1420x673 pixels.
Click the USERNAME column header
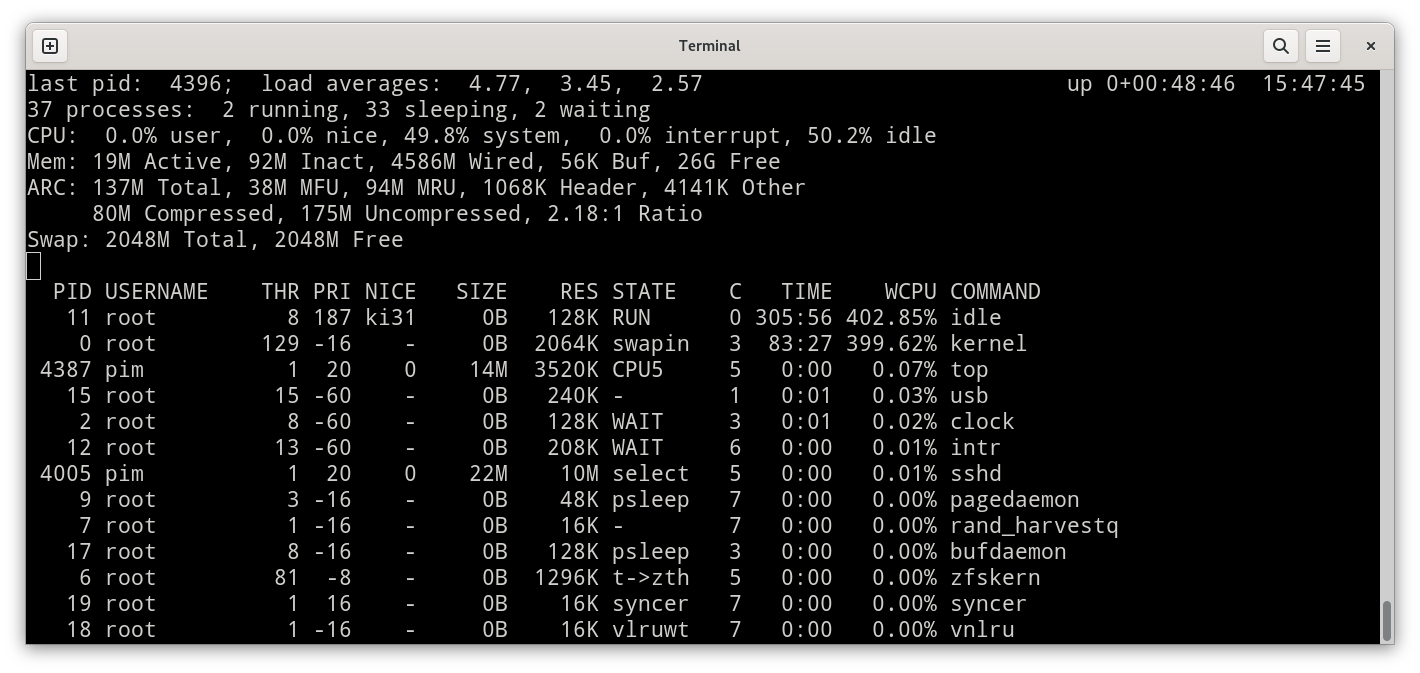(x=156, y=292)
